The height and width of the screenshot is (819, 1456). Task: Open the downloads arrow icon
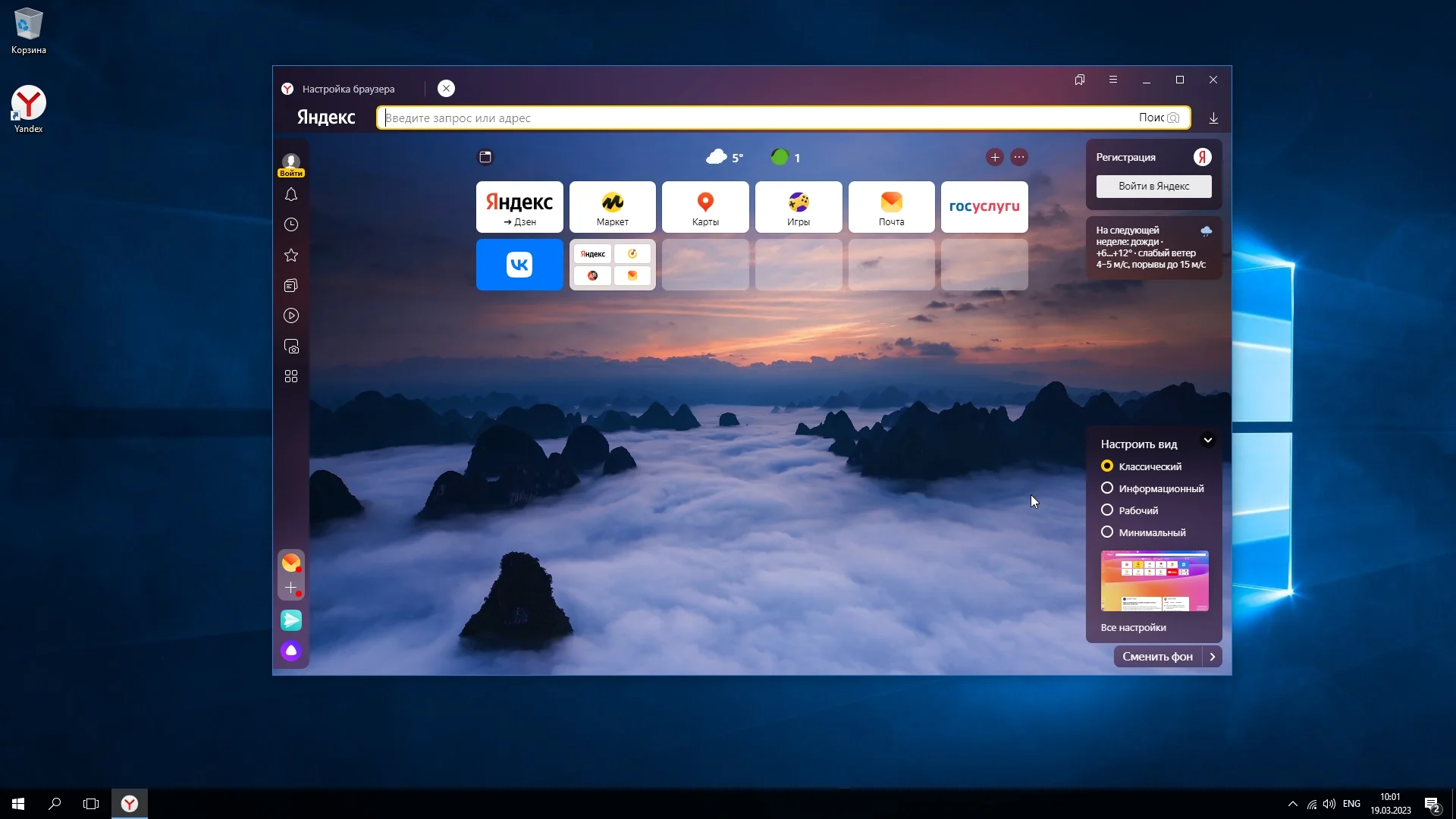[x=1213, y=118]
